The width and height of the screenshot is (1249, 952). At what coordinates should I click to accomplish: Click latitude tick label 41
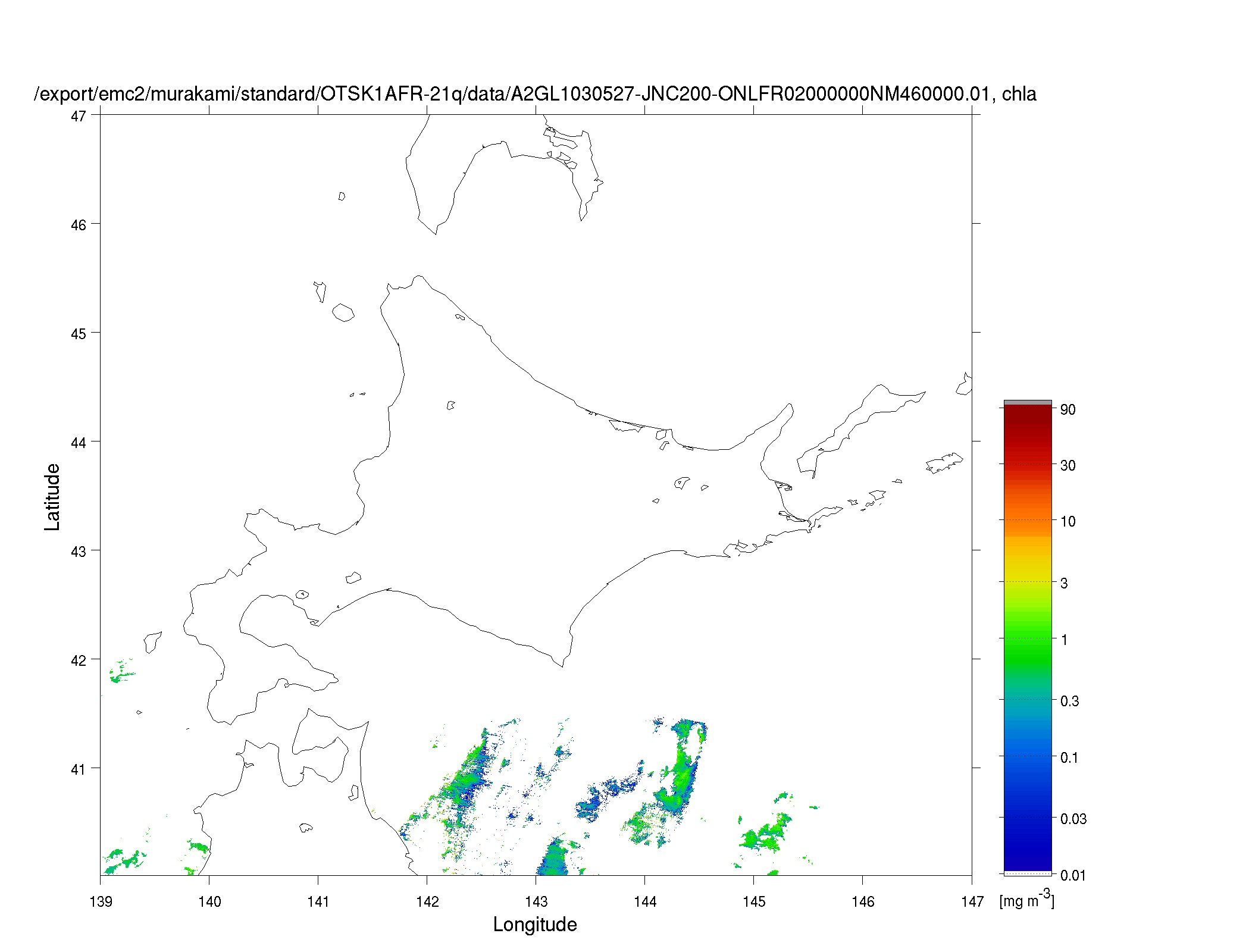[x=78, y=769]
